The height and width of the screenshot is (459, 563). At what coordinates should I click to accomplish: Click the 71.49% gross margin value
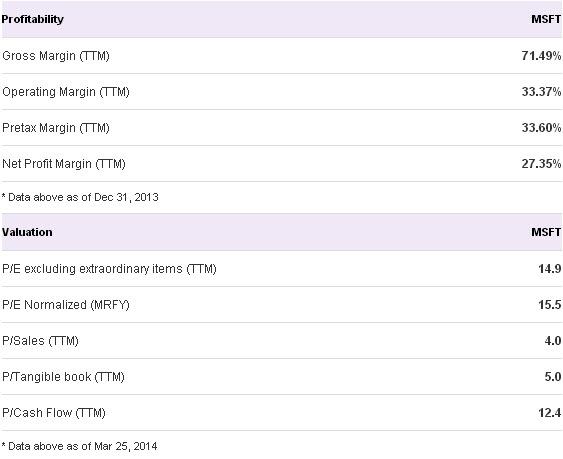pos(541,56)
